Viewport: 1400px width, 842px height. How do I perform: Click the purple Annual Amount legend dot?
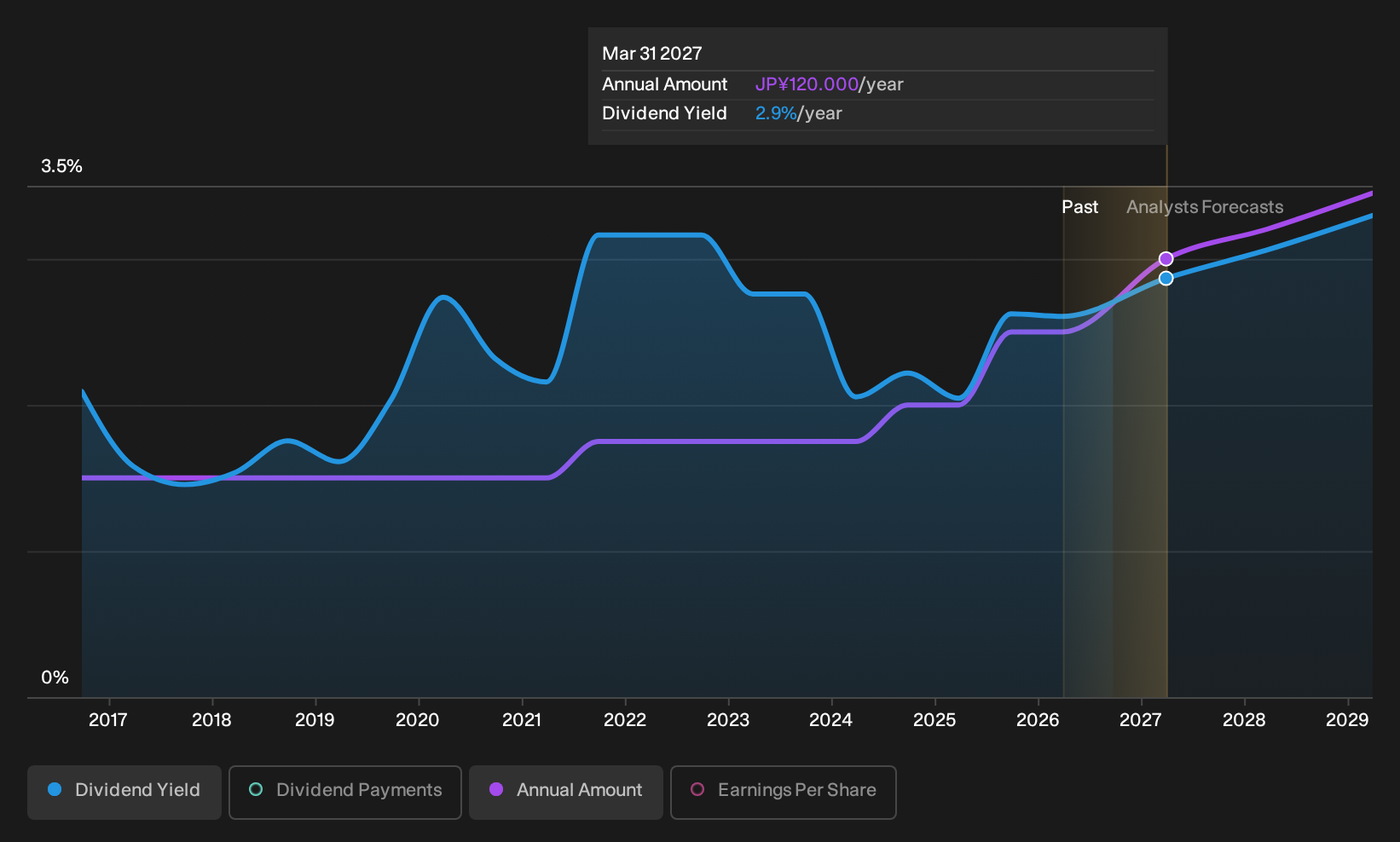coord(496,790)
